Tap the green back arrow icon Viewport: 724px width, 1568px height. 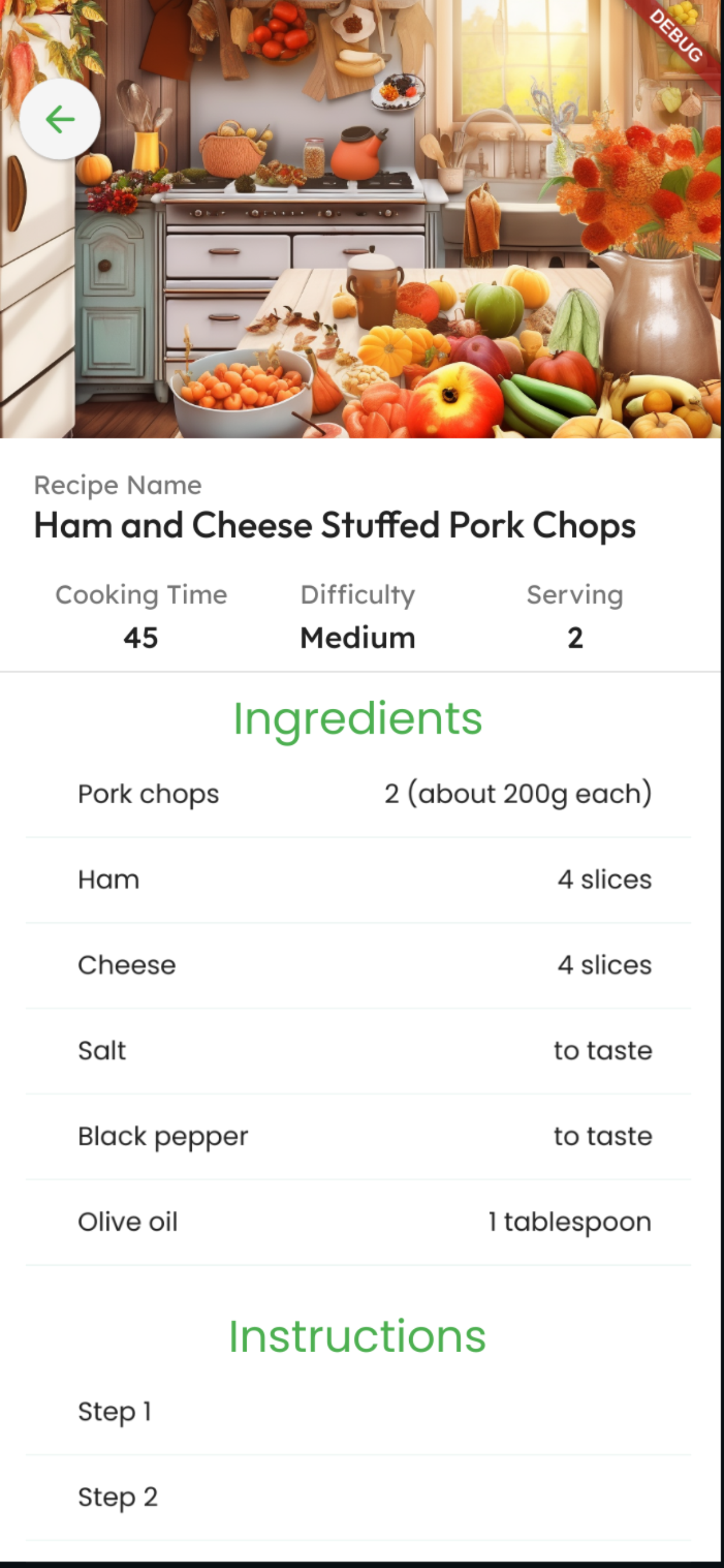60,120
